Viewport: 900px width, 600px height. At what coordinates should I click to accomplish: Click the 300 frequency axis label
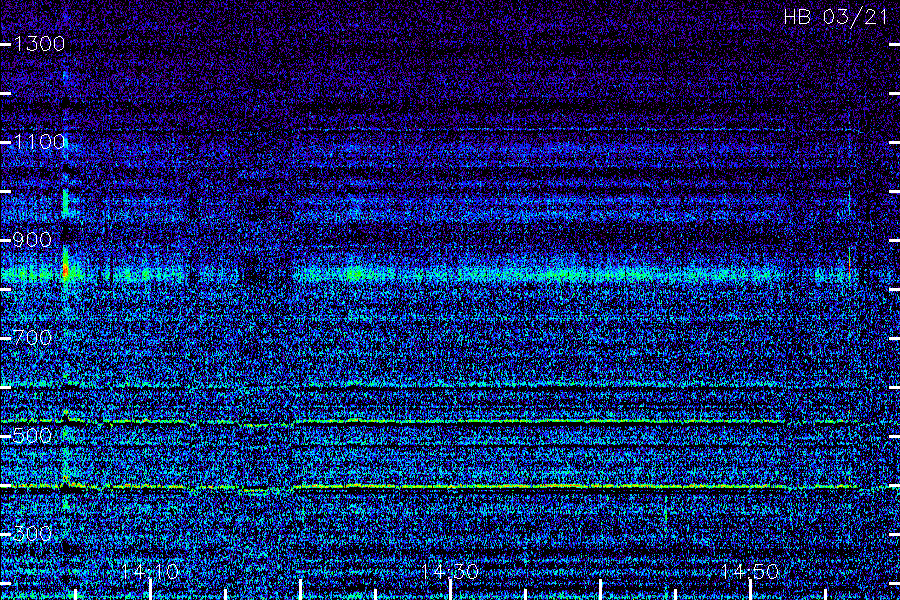tap(32, 534)
